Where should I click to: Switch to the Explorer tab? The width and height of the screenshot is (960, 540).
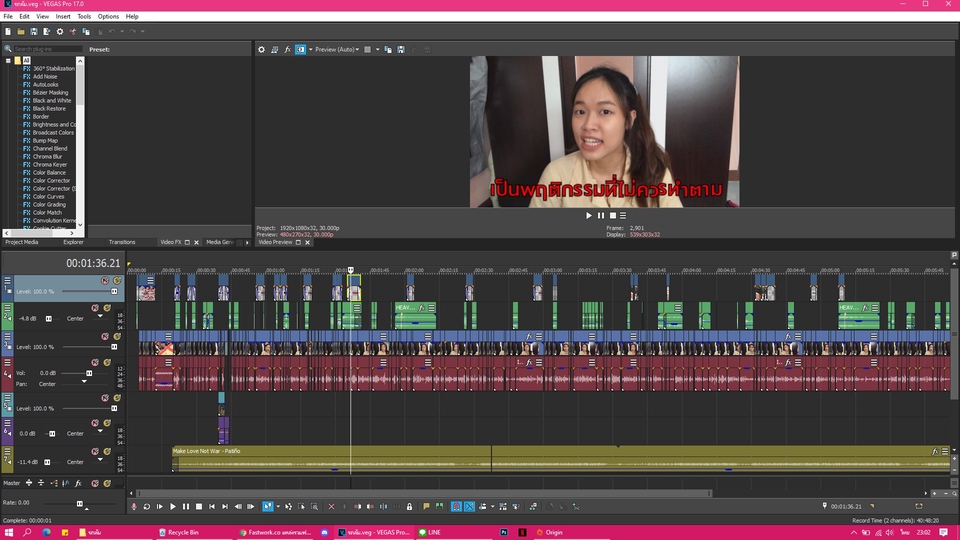coord(73,242)
